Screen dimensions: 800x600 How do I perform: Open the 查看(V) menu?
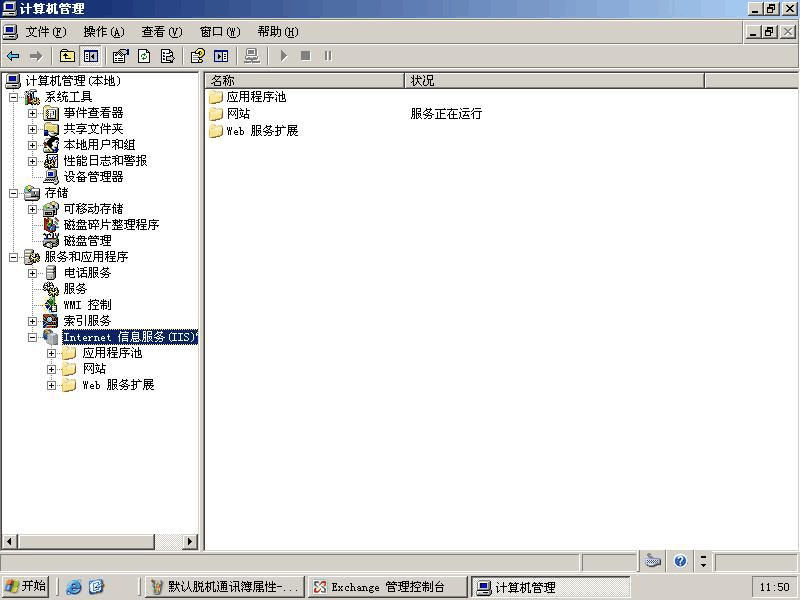click(x=161, y=32)
